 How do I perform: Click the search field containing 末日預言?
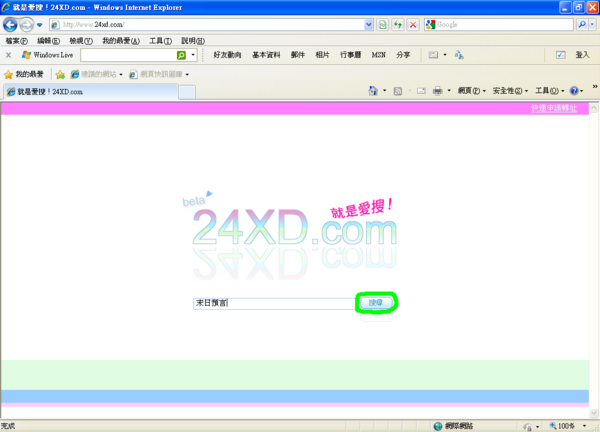coord(274,303)
